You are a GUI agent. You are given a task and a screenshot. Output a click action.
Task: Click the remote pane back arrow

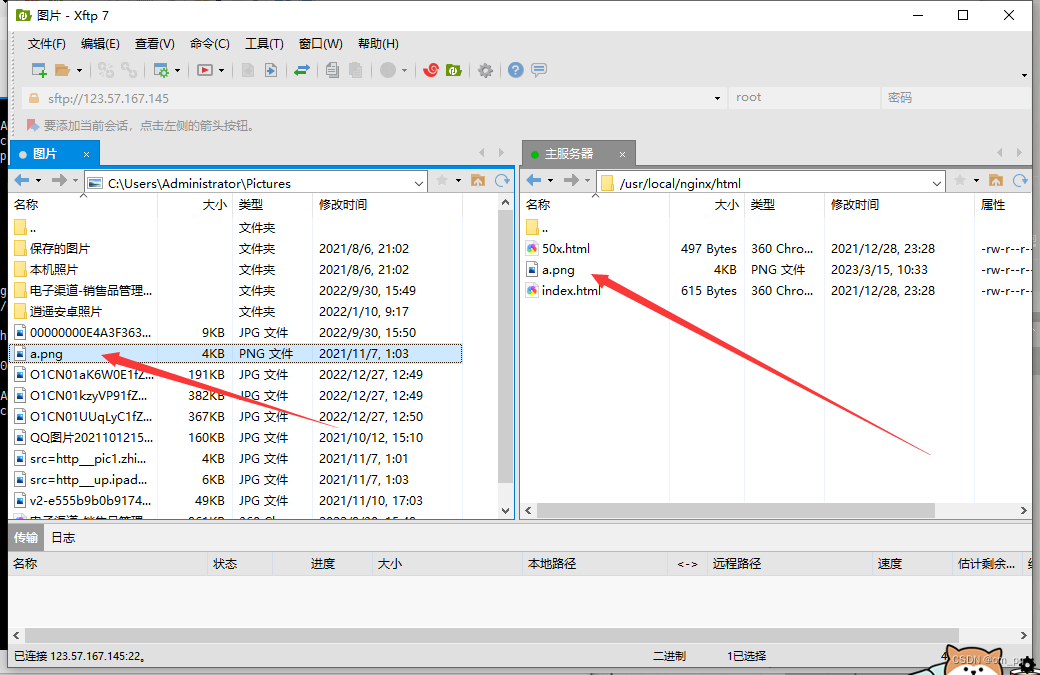coord(534,180)
